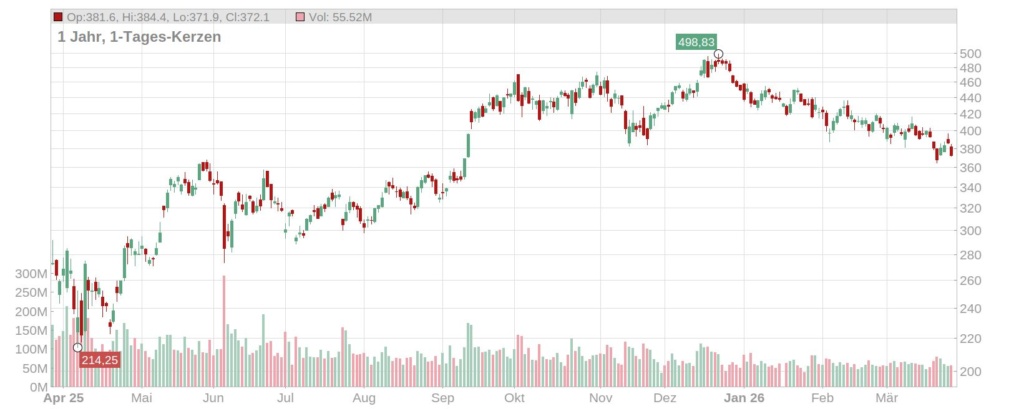Screen dimensions: 1024x409
Task: Click the dark red candle legend swatch
Action: (58, 17)
